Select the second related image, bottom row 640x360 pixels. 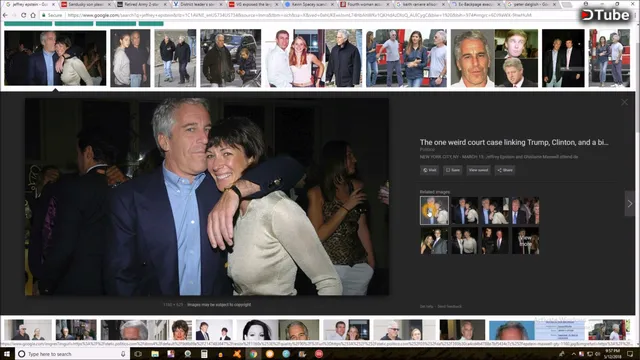[464, 241]
